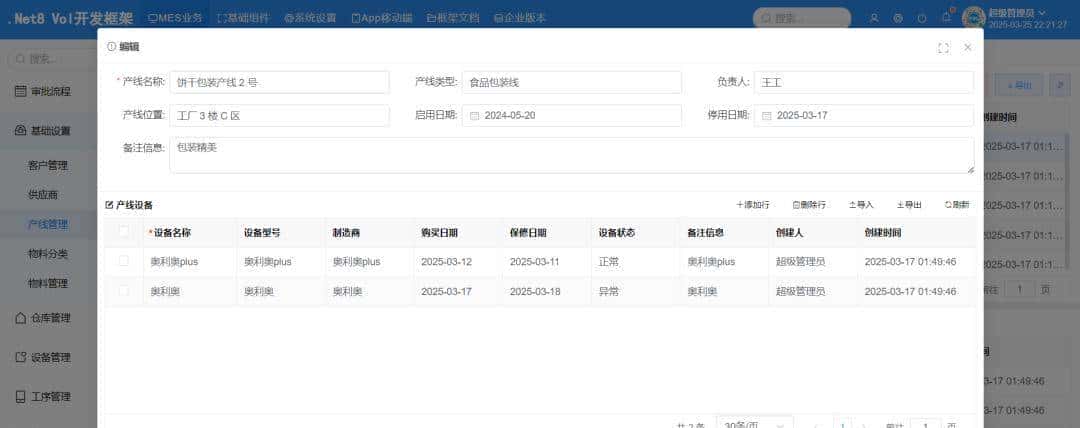The width and height of the screenshot is (1080, 428).
Task: Check the 奥利奥plus row checkbox
Action: click(x=123, y=261)
